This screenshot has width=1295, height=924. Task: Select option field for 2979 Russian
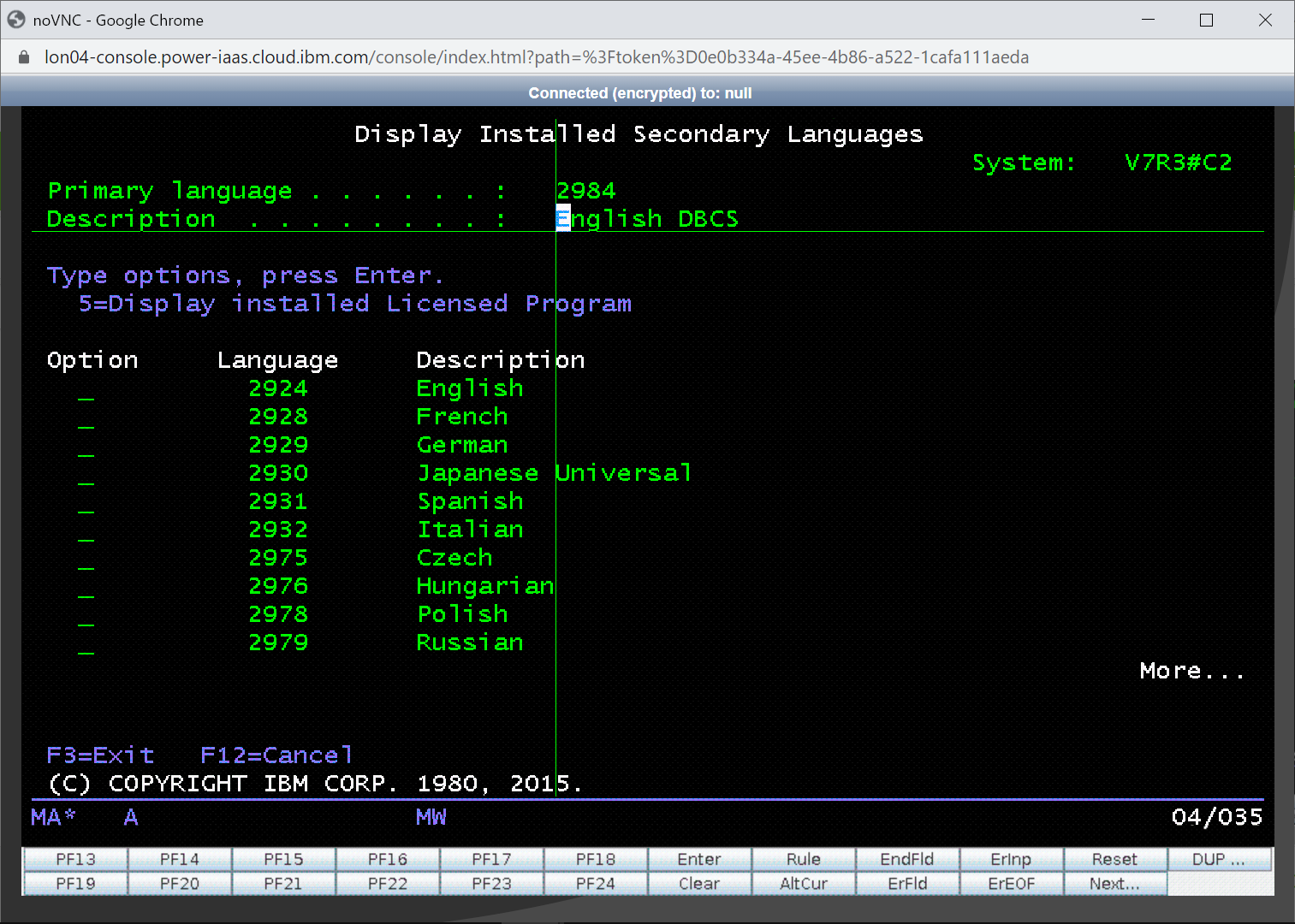click(86, 643)
